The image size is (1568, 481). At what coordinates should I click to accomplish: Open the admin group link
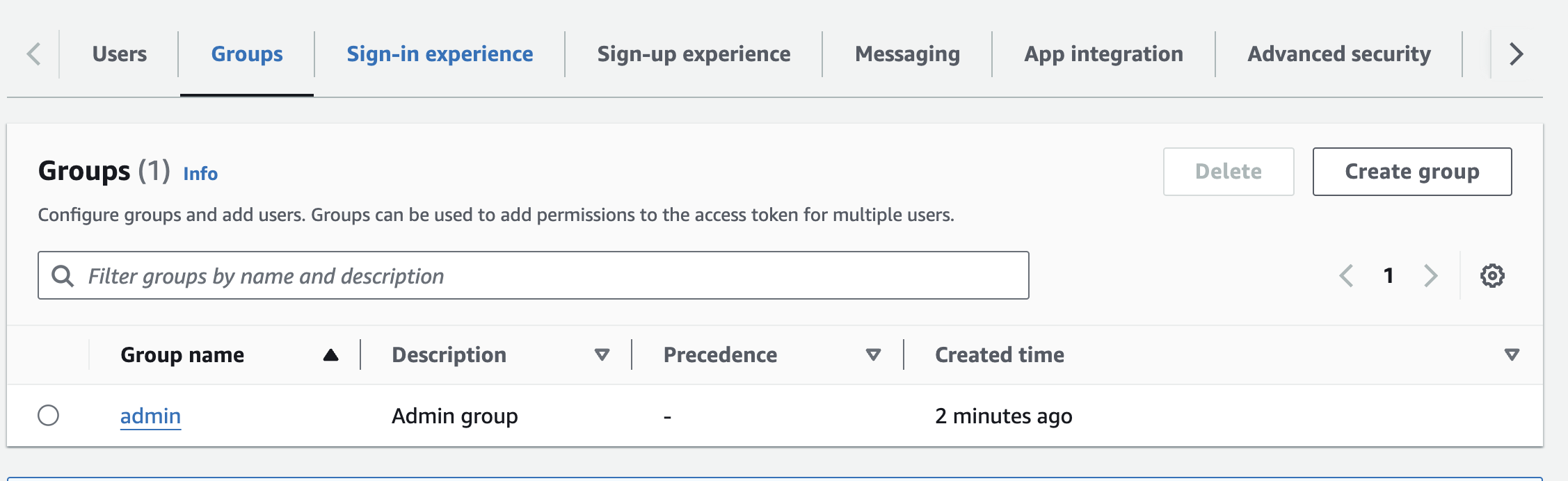click(x=150, y=416)
